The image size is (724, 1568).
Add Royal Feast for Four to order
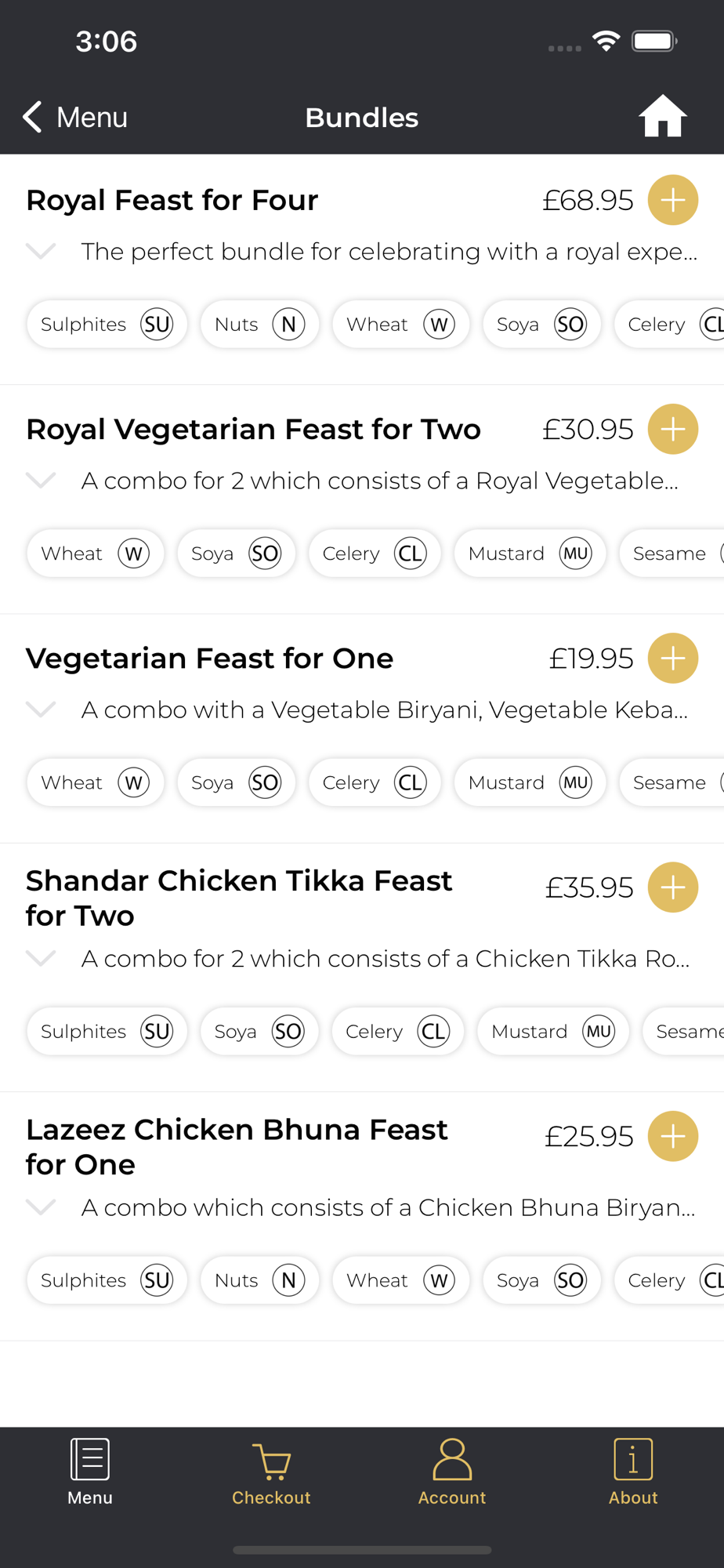[x=672, y=200]
